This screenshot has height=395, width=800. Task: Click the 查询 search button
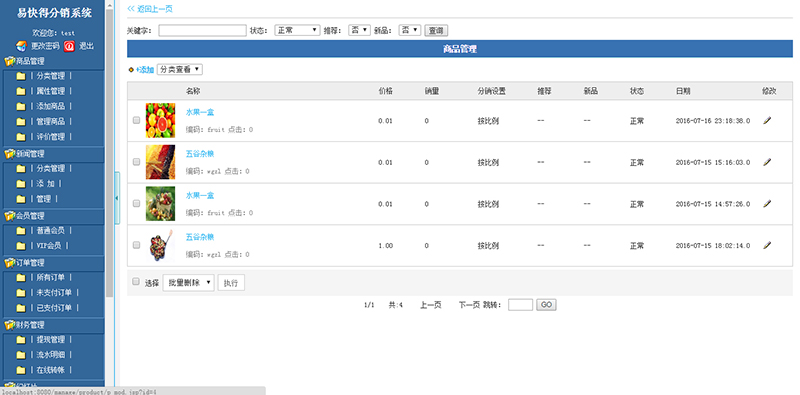[x=436, y=31]
